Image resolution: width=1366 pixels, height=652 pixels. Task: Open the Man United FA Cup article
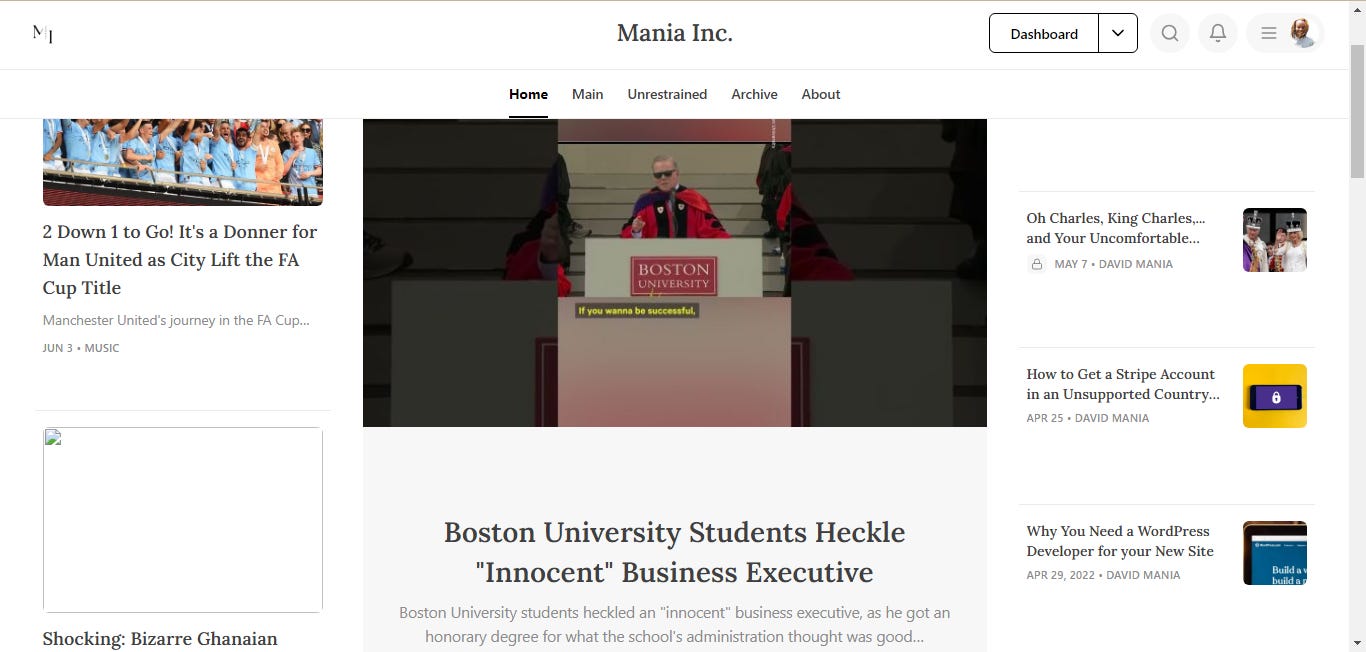coord(180,259)
